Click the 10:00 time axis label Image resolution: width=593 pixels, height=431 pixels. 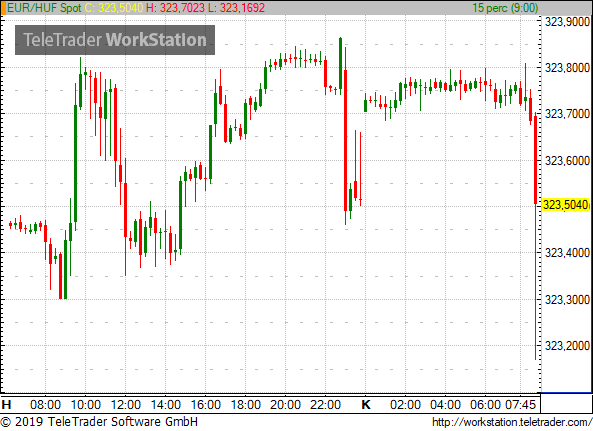pyautogui.click(x=85, y=405)
